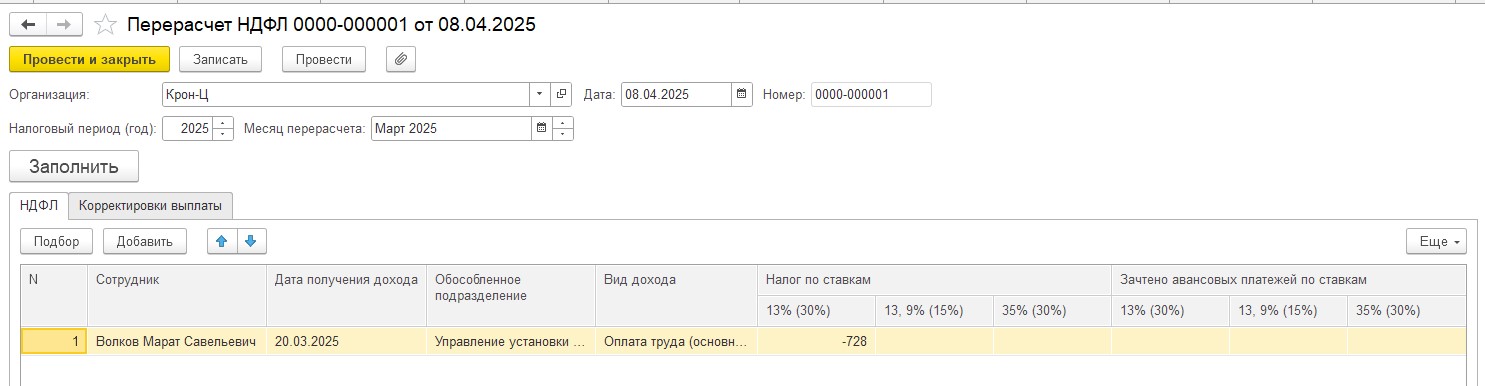This screenshot has width=1485, height=386.
Task: Select the Волков Марат Савельевич cell
Action: (x=177, y=342)
